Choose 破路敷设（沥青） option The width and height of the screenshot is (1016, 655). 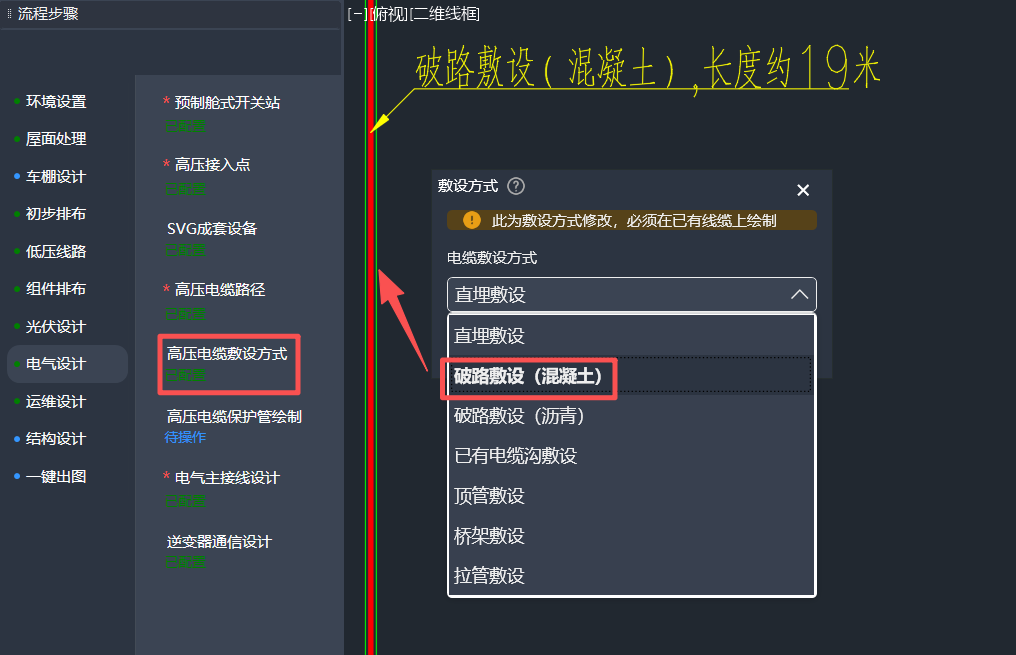coord(519,416)
